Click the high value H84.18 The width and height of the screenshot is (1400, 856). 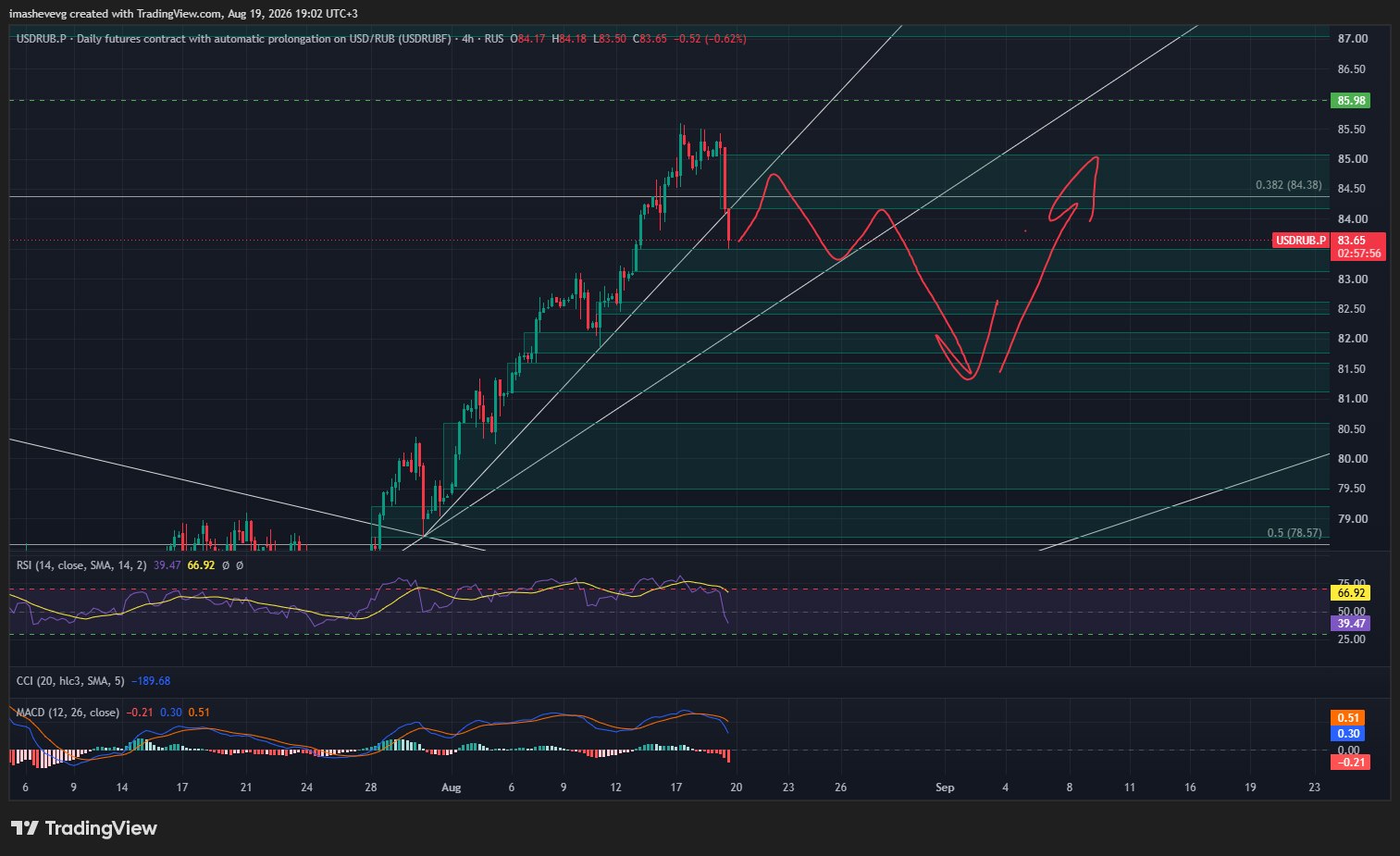pos(569,39)
